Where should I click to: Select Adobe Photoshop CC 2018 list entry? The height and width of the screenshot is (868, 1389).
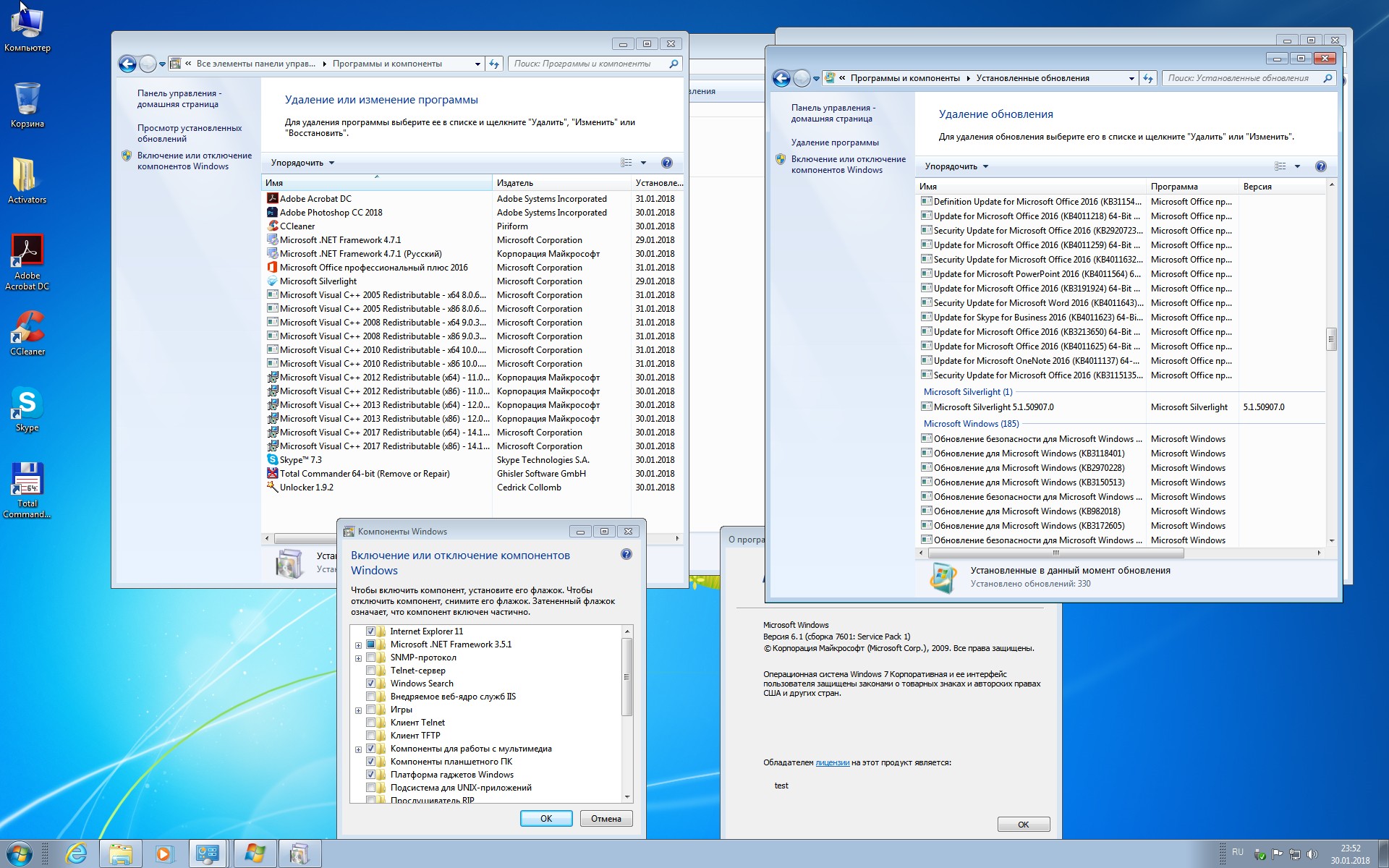pyautogui.click(x=331, y=213)
